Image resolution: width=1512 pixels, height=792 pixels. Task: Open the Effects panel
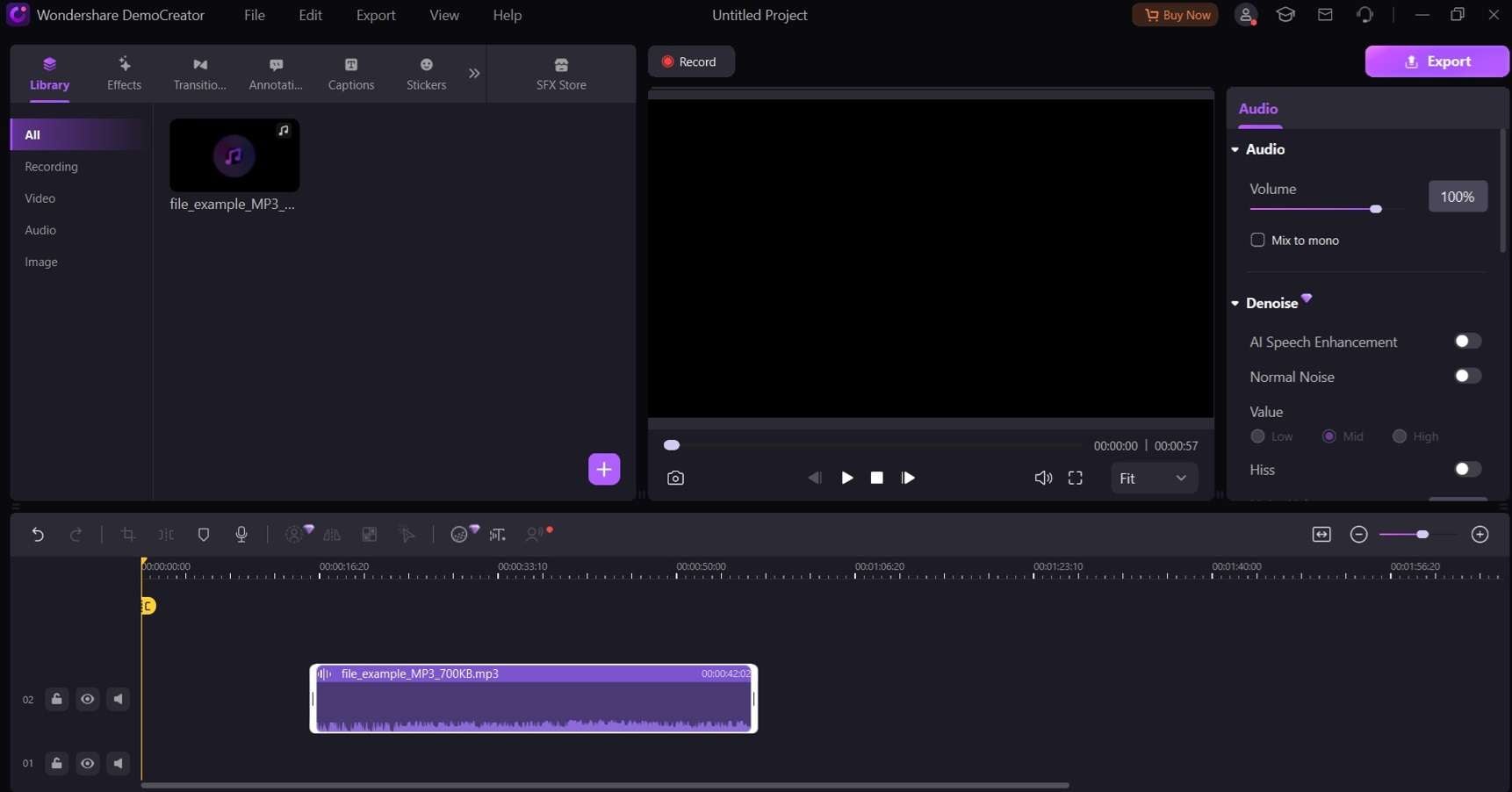[x=124, y=74]
